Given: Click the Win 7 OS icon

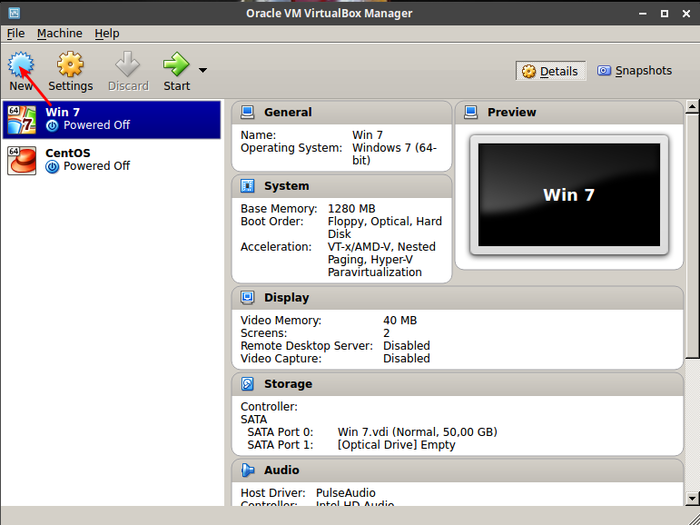Looking at the screenshot, I should 22,120.
